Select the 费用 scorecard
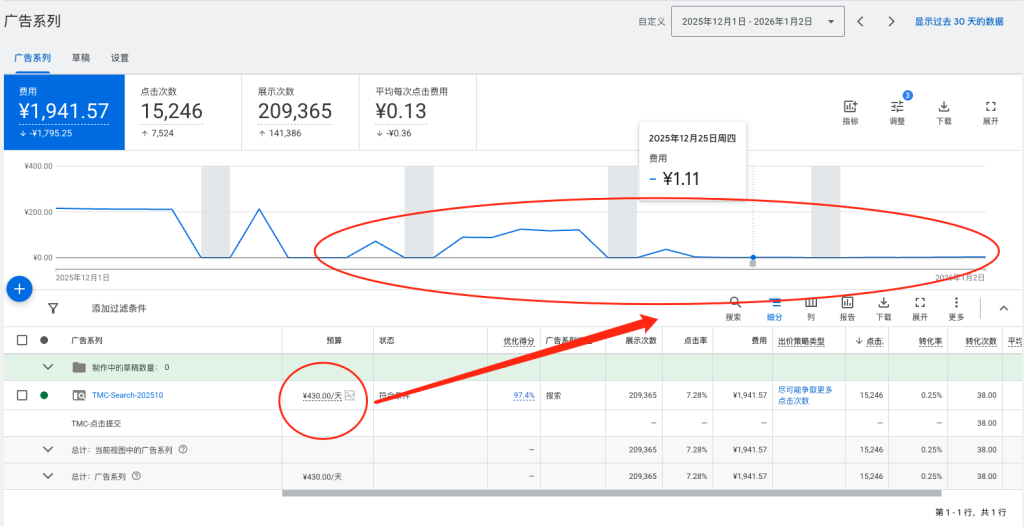 [x=64, y=112]
